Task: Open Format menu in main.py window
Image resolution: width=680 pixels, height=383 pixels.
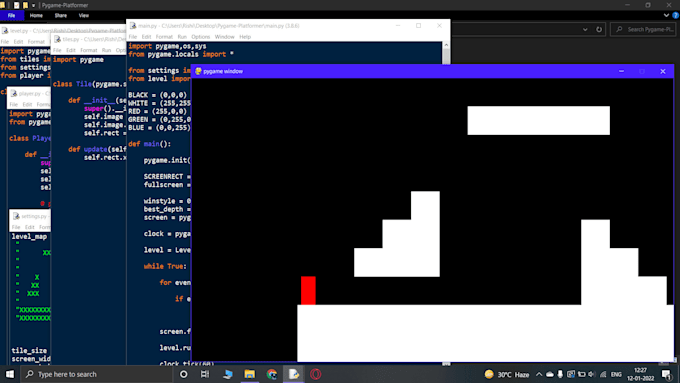Action: [164, 37]
